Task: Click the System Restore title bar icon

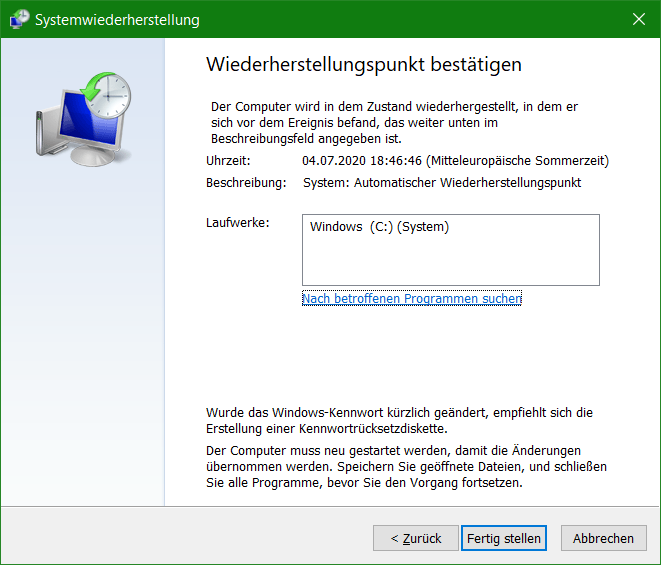Action: tap(19, 19)
